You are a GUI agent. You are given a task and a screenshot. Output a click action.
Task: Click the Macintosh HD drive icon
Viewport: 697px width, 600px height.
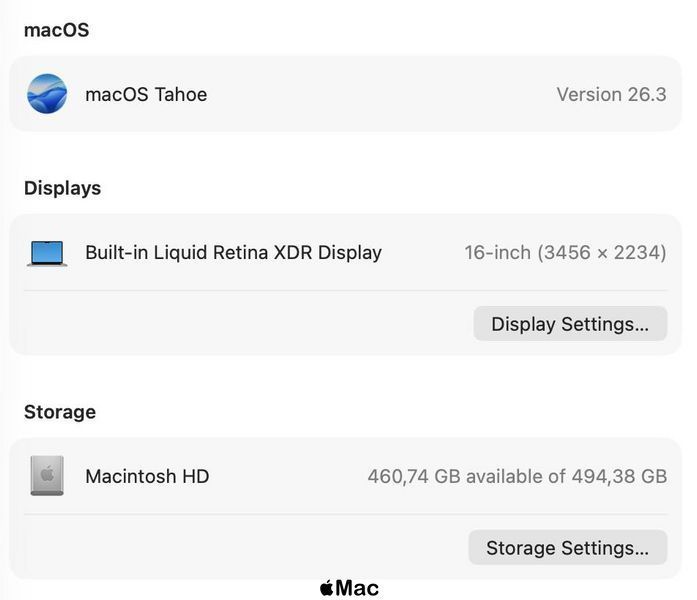click(47, 476)
